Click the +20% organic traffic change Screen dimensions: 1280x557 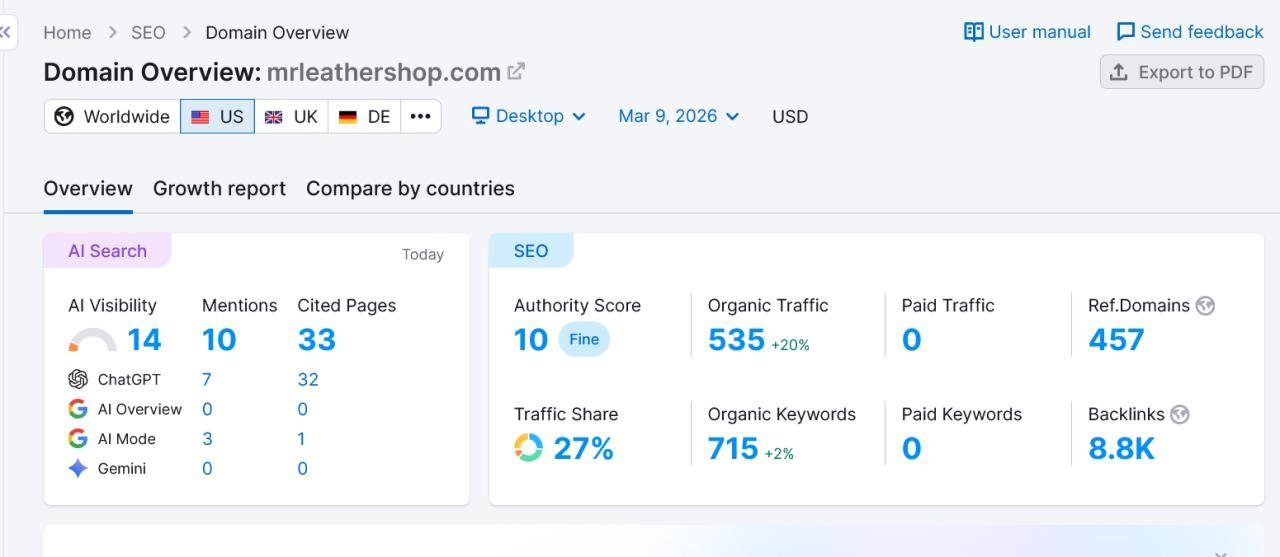point(790,344)
